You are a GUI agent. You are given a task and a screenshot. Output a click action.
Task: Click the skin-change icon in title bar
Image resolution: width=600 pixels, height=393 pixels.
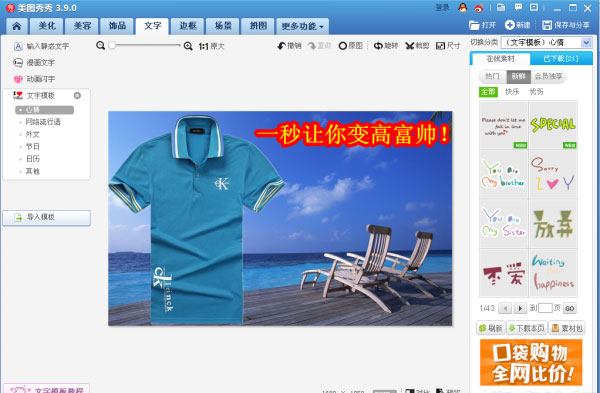pyautogui.click(x=501, y=7)
